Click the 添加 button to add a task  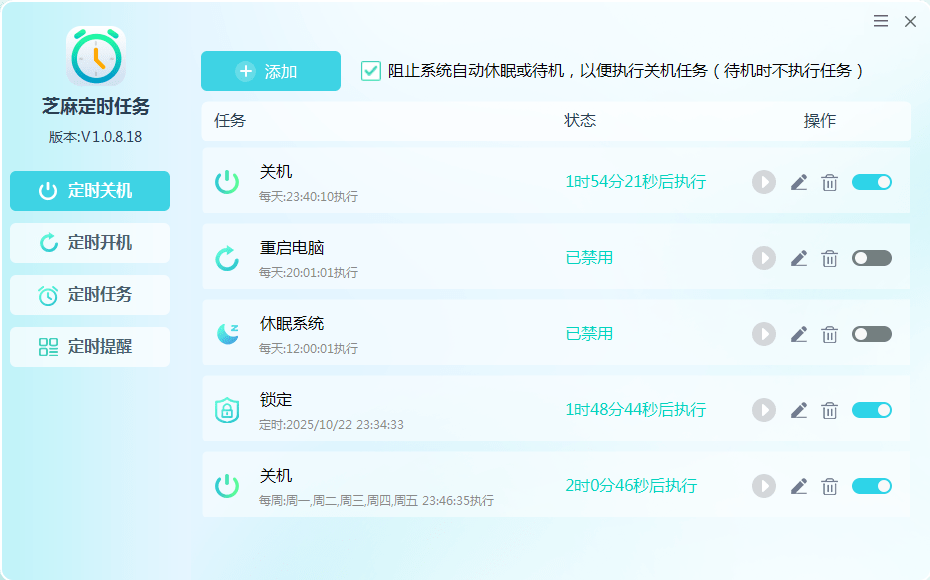270,71
